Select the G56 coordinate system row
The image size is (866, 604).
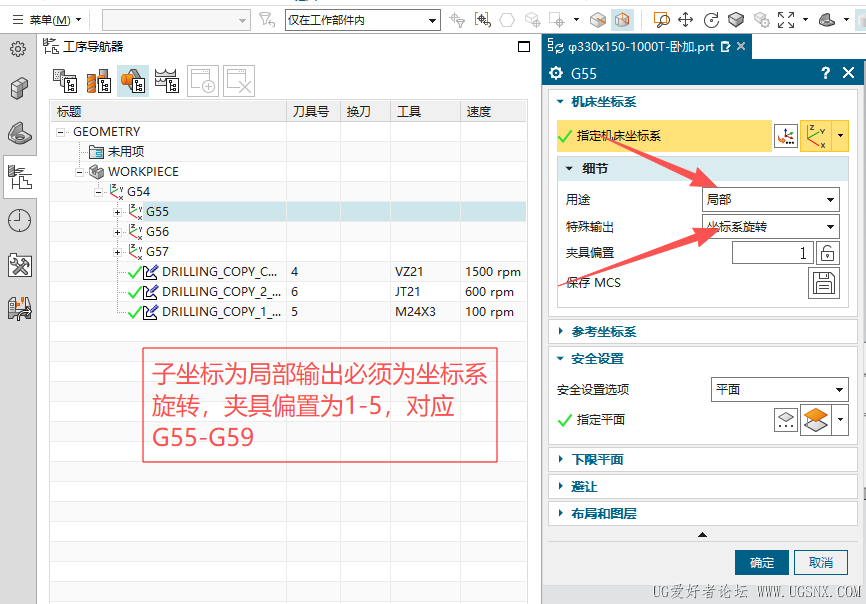[x=288, y=231]
